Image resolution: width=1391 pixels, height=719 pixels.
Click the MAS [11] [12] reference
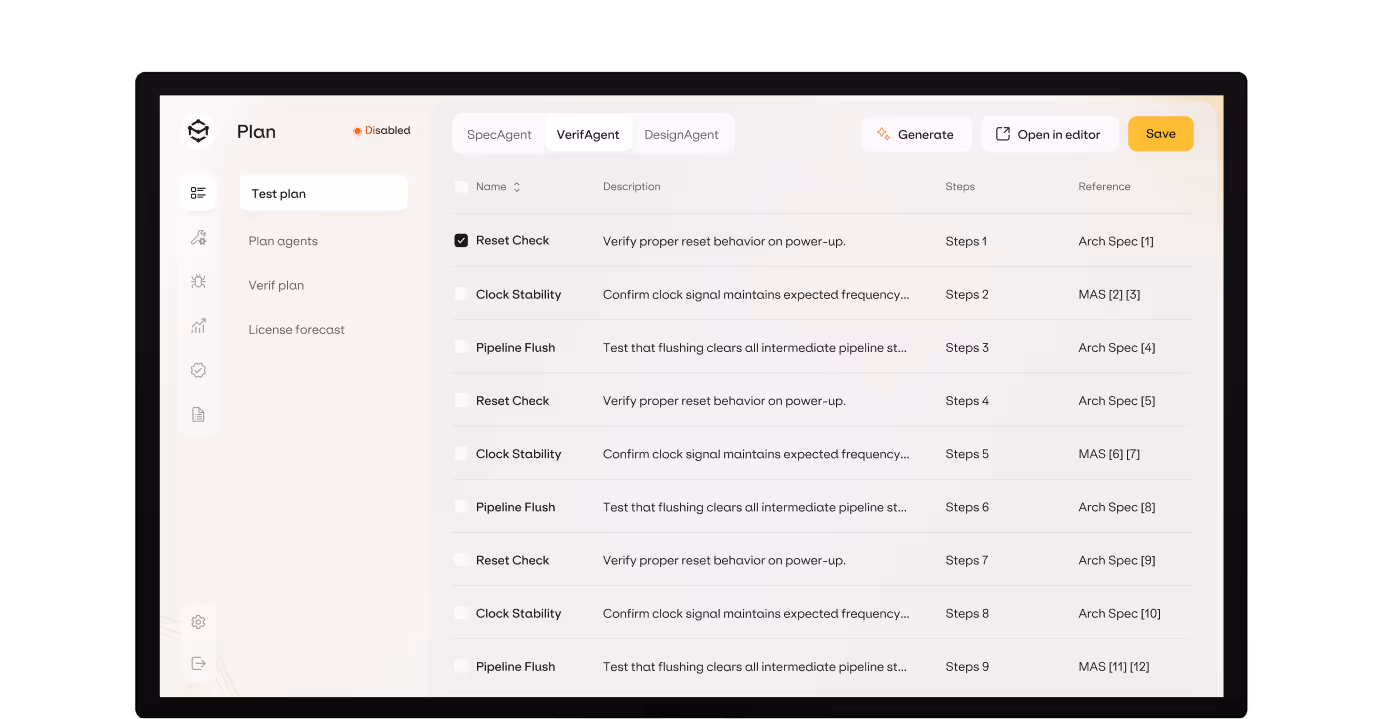(x=1114, y=666)
